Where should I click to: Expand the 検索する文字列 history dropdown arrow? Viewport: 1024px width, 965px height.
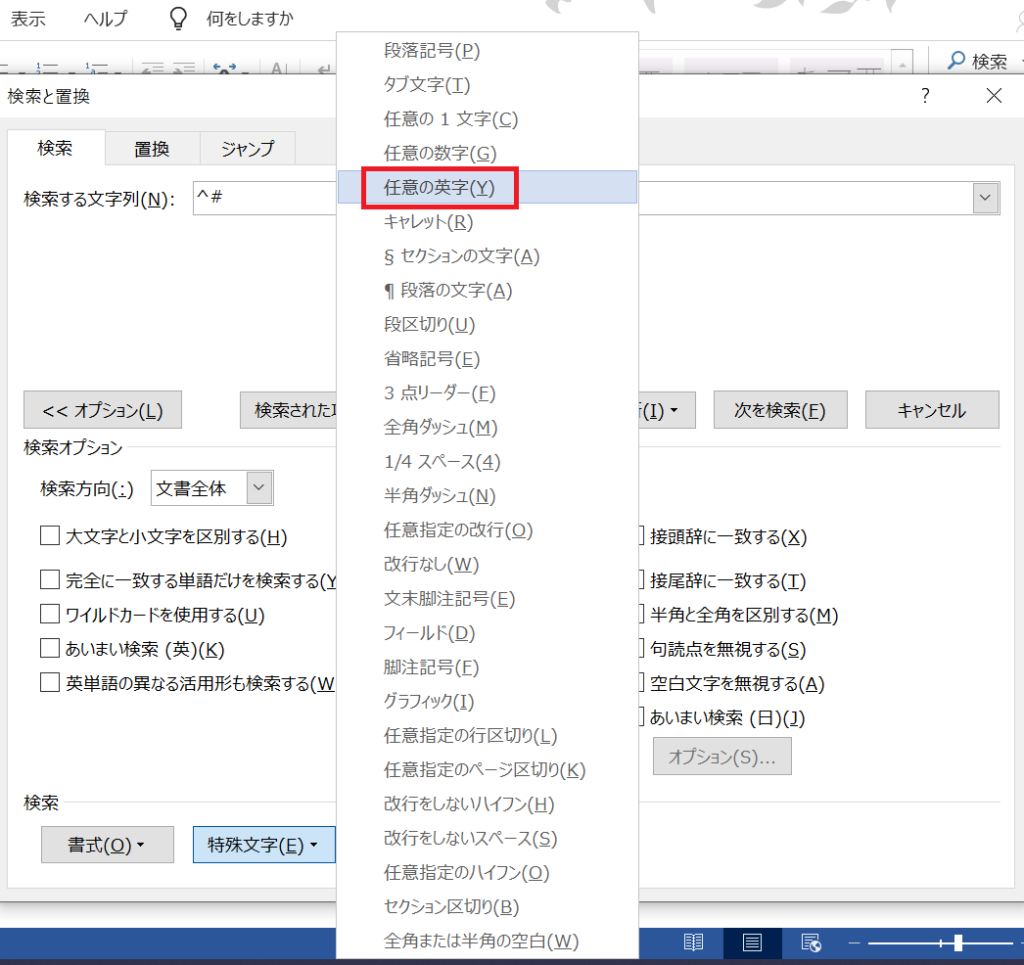pyautogui.click(x=986, y=198)
